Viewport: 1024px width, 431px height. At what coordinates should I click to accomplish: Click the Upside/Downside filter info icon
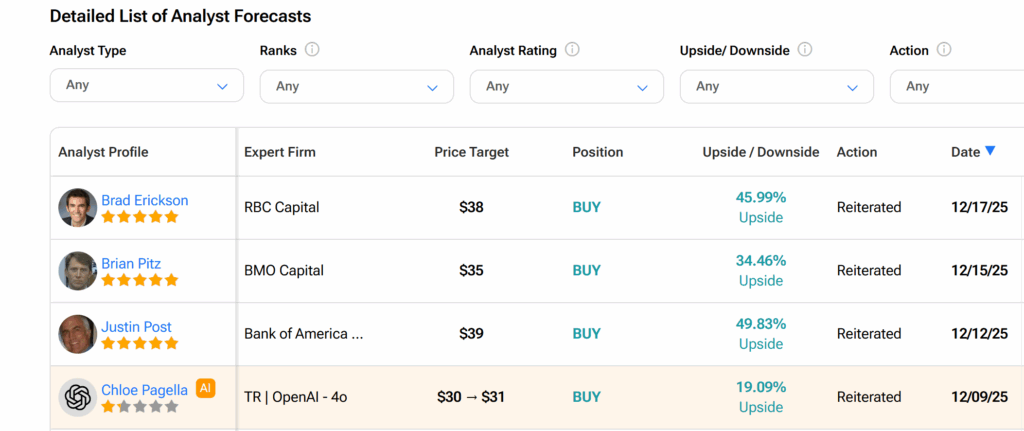(805, 50)
